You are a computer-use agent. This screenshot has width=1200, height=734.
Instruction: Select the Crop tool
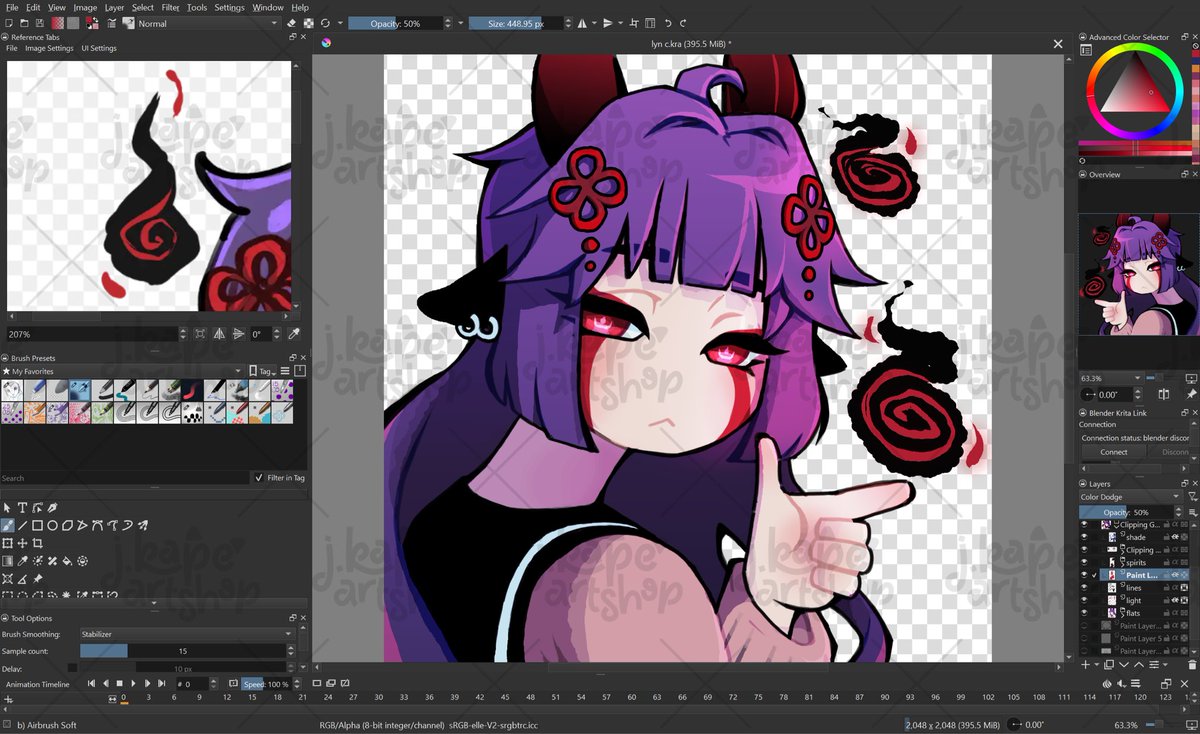click(x=37, y=543)
